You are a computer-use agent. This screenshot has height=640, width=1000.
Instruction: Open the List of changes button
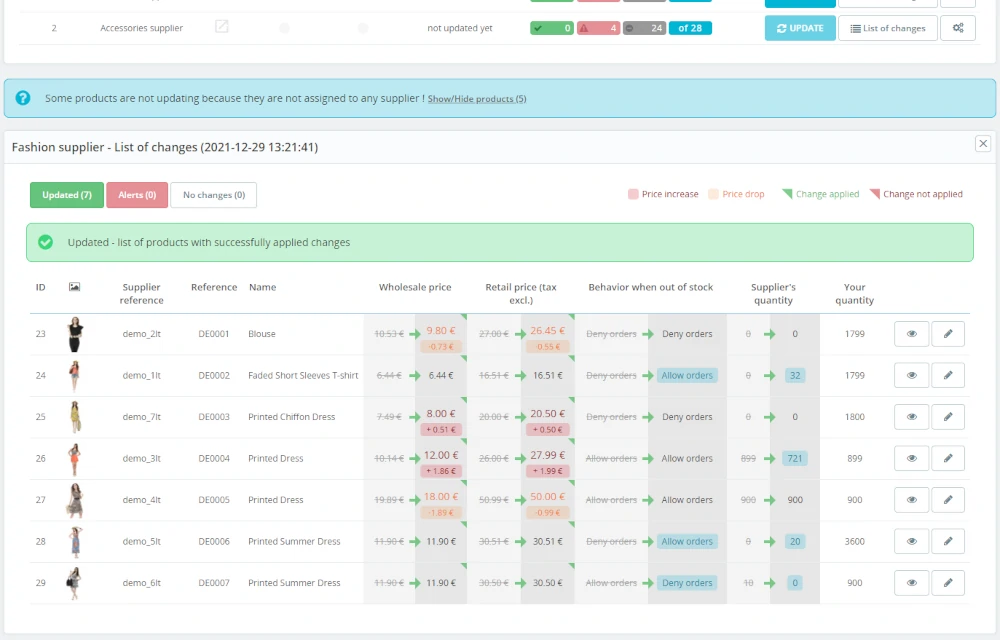tap(887, 28)
